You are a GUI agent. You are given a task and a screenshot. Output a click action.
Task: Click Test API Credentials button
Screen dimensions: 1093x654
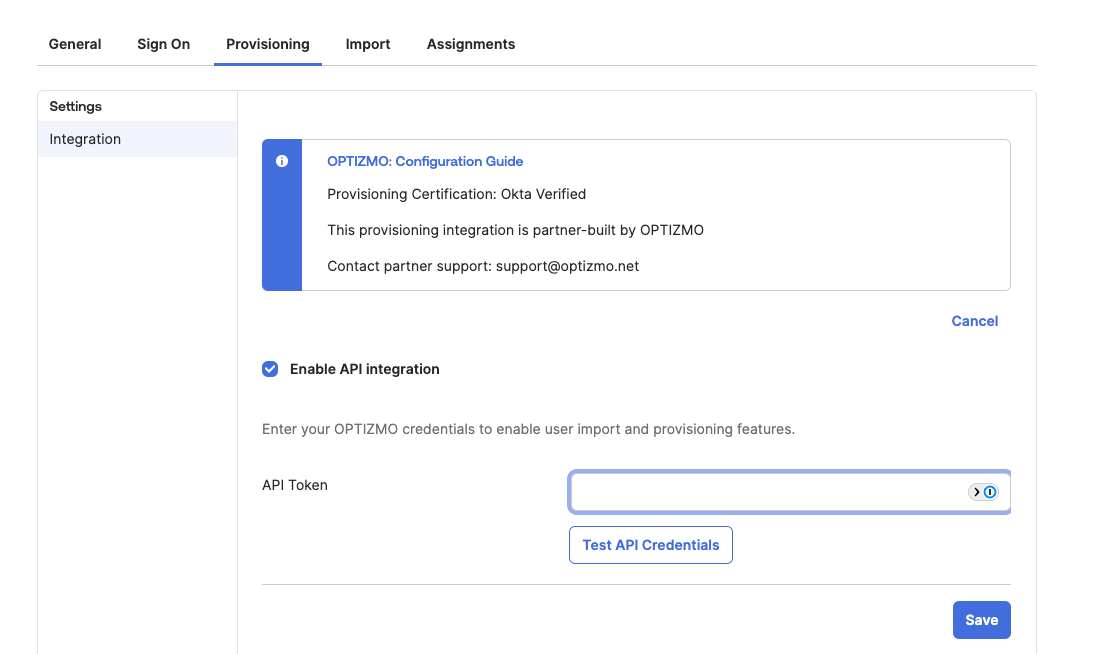[650, 545]
